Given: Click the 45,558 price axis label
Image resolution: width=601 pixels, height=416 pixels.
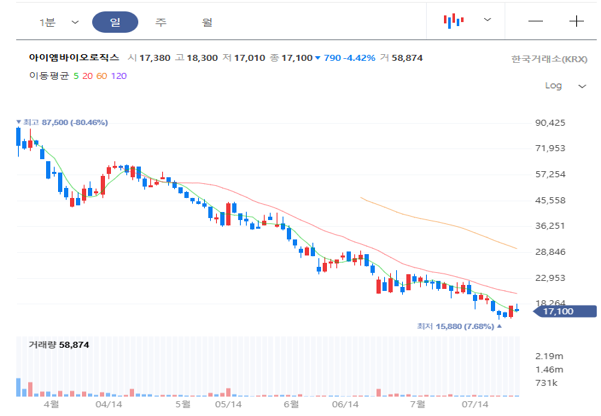Looking at the screenshot, I should [x=550, y=200].
